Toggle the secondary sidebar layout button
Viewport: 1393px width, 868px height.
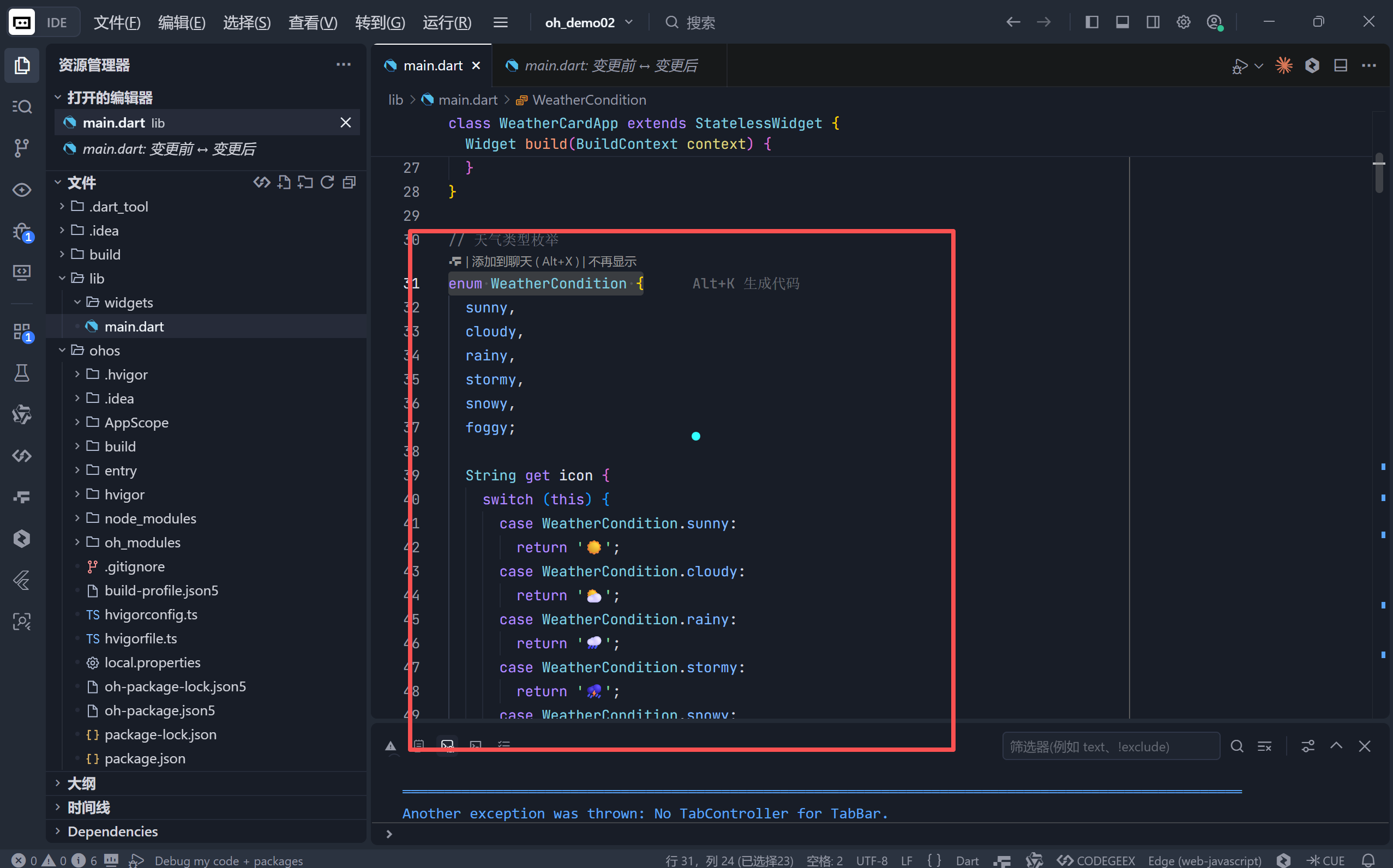pyautogui.click(x=1152, y=22)
